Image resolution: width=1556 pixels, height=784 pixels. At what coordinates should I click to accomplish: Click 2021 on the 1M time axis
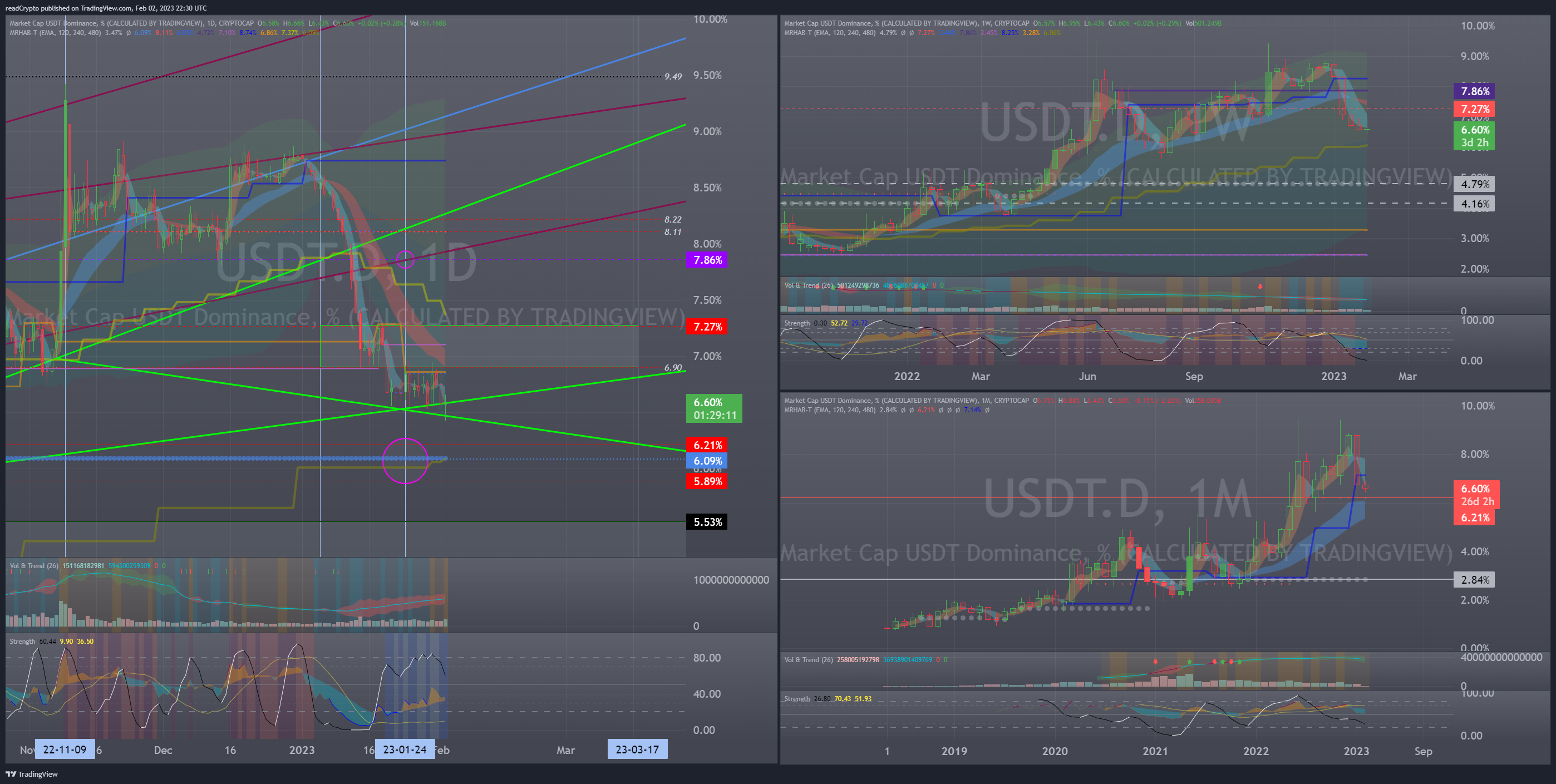(x=1155, y=751)
